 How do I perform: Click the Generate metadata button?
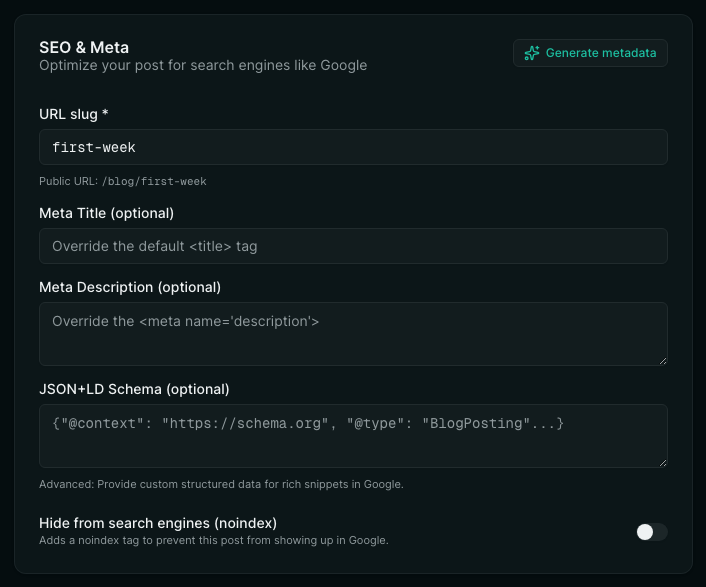click(590, 53)
